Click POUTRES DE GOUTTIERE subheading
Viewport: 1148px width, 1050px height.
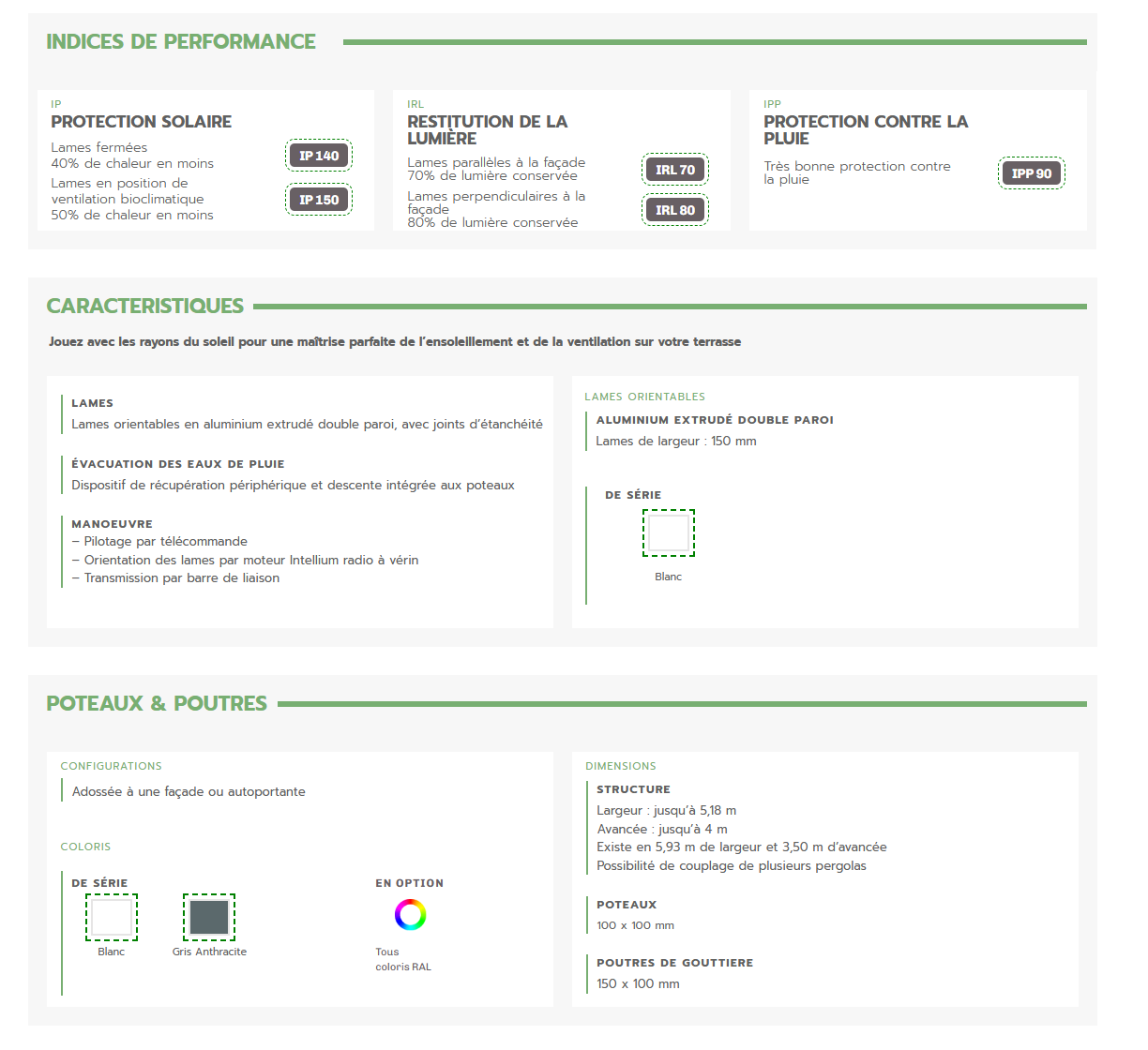tap(675, 963)
